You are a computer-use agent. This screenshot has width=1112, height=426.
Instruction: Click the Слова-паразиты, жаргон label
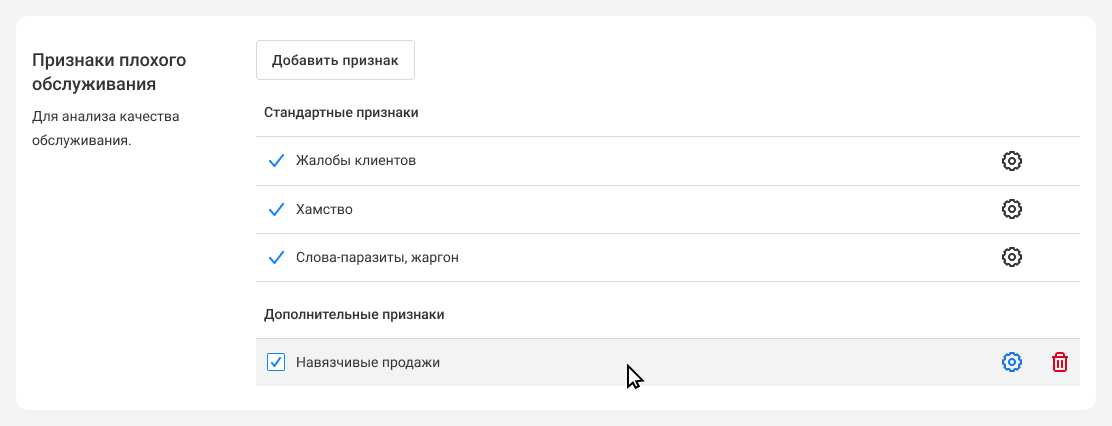point(377,258)
